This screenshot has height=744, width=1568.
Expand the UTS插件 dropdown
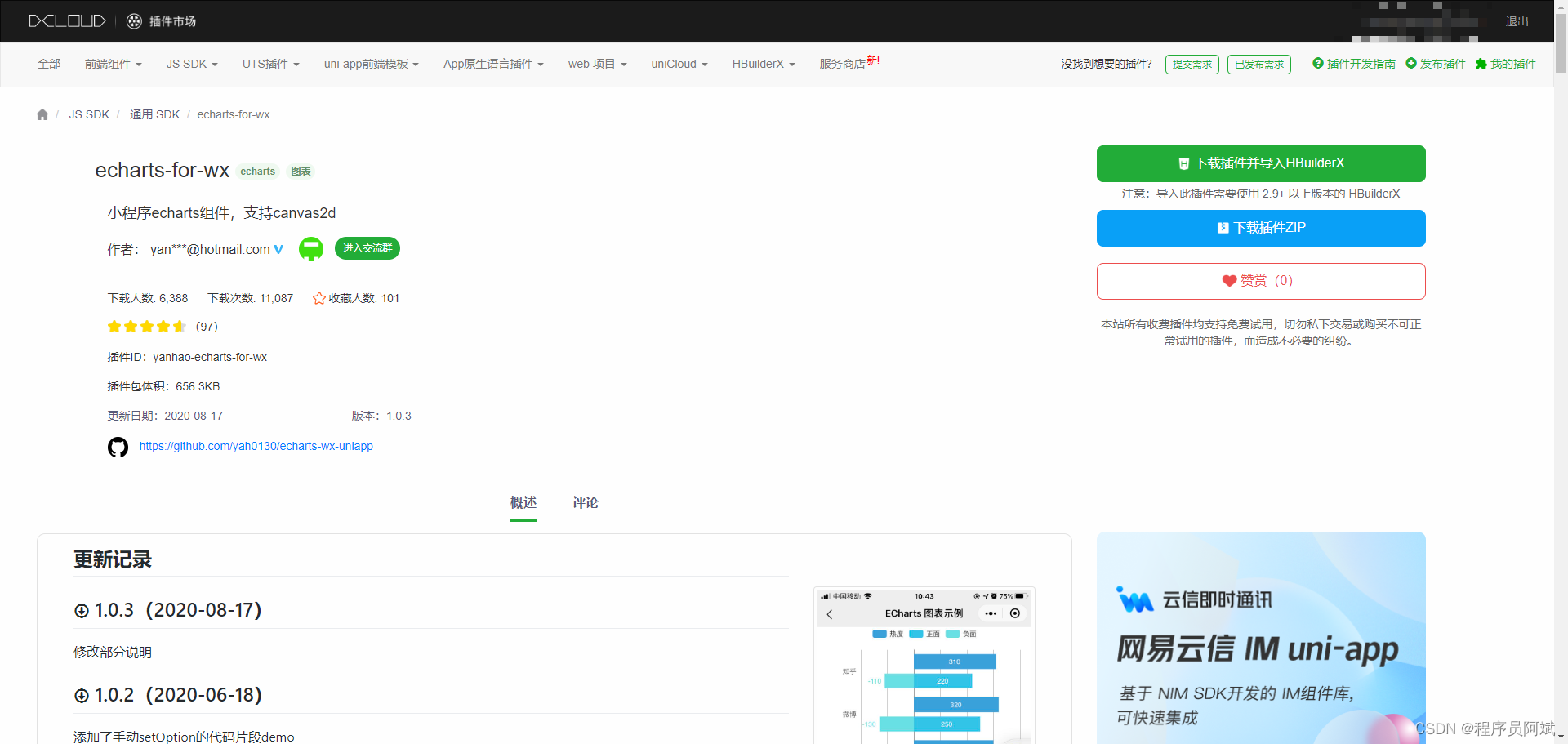point(271,64)
